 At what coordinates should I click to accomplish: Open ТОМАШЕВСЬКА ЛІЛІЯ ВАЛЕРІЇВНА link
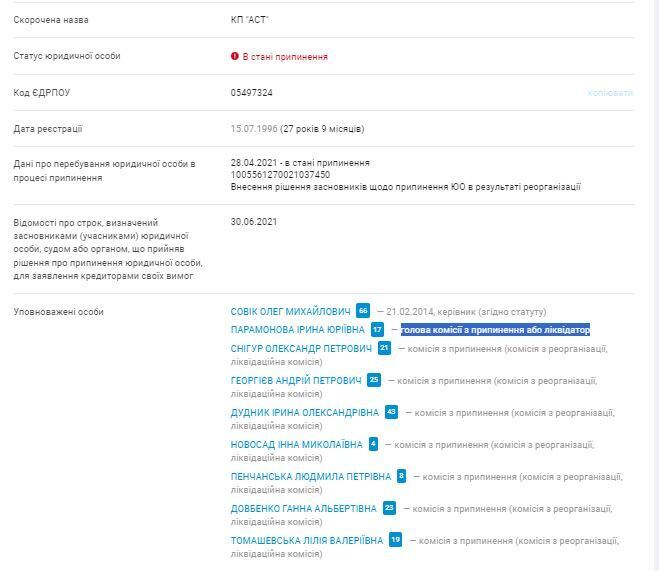click(x=307, y=541)
